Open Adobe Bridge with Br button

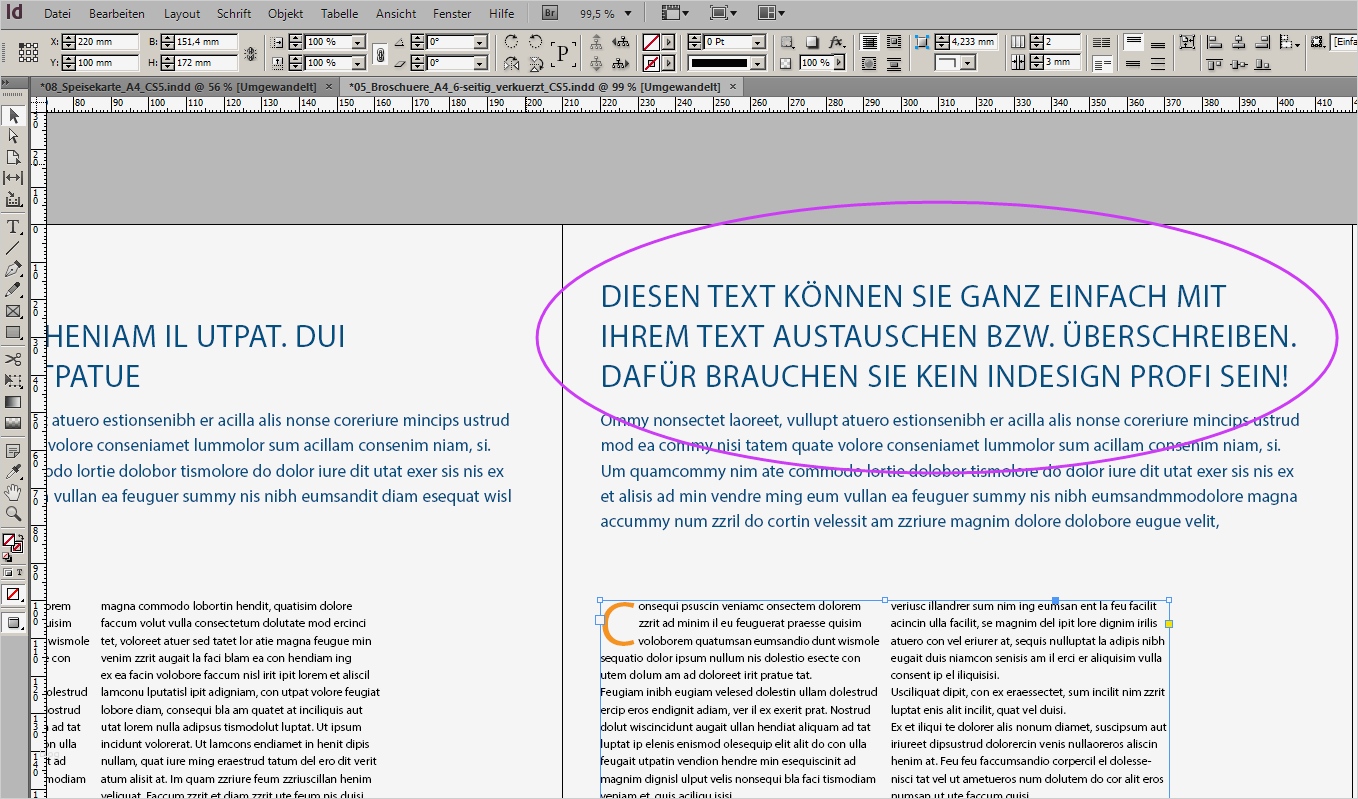tap(550, 14)
